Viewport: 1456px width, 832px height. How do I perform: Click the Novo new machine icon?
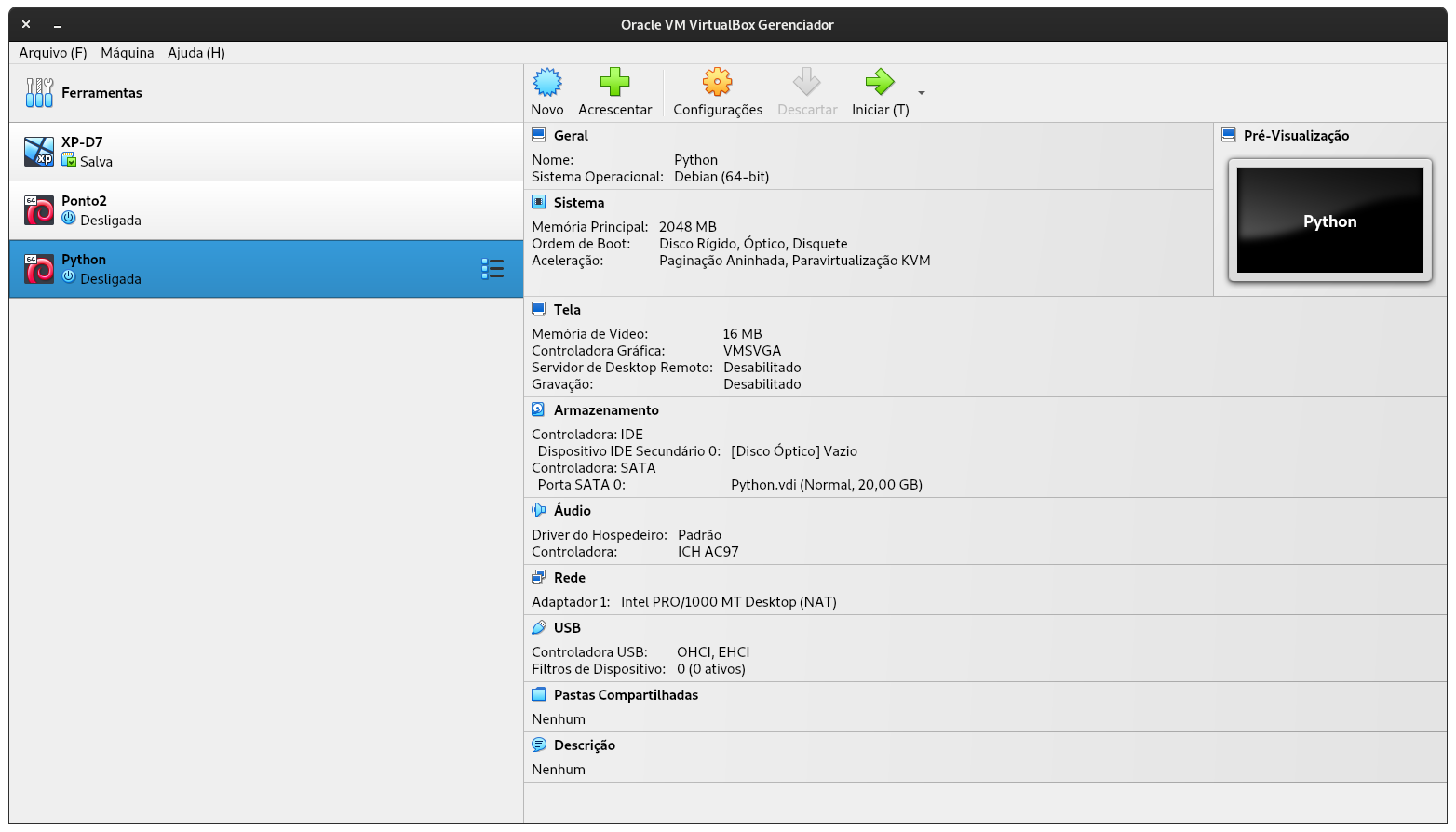click(x=547, y=82)
